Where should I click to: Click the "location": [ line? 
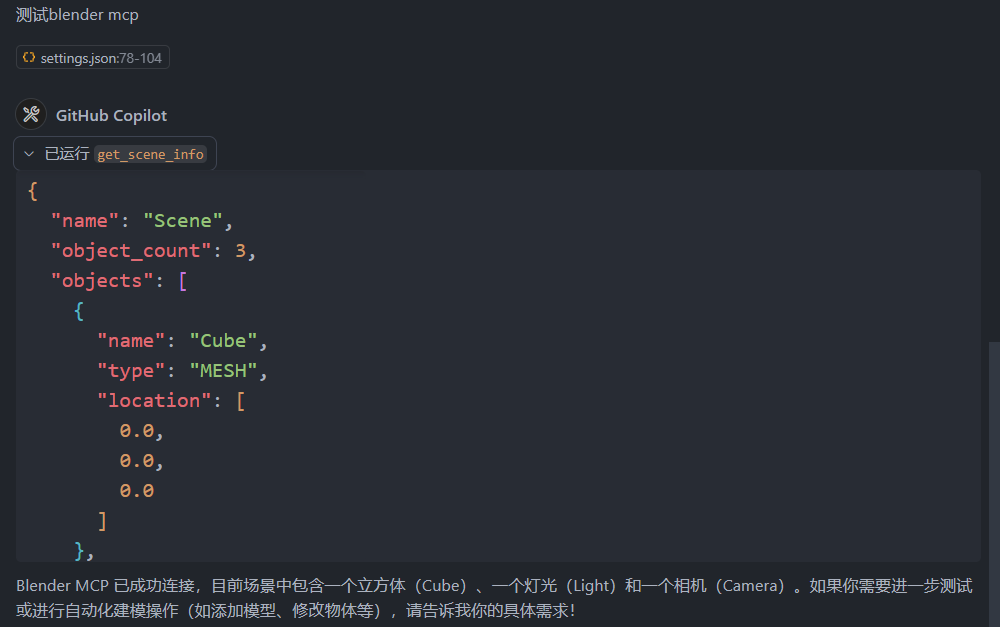point(171,401)
